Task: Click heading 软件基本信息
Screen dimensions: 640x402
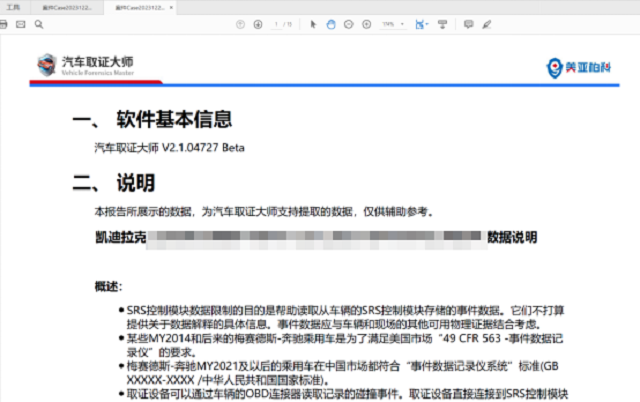Action: (174, 119)
